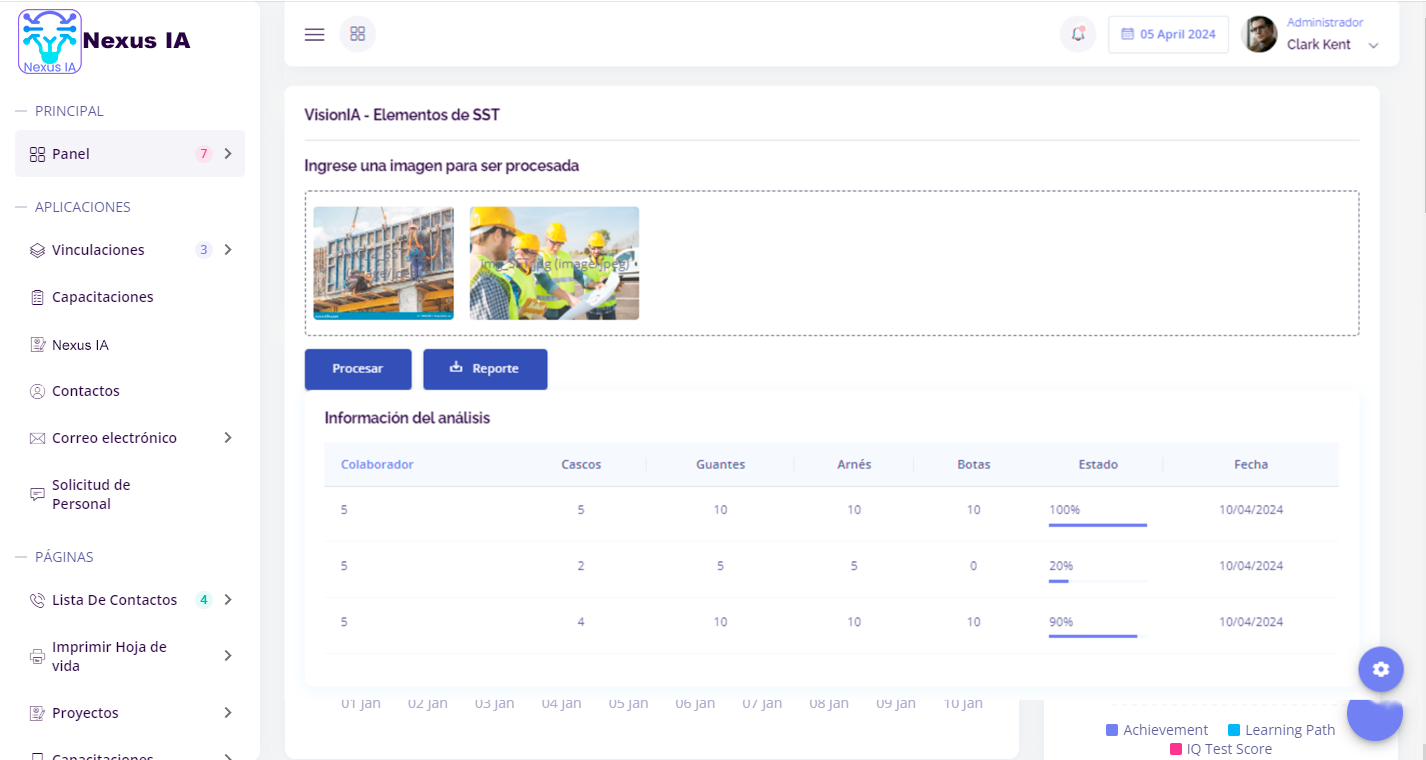This screenshot has height=760, width=1426.
Task: Click the 3 badge on Vinculaciones
Action: click(204, 250)
